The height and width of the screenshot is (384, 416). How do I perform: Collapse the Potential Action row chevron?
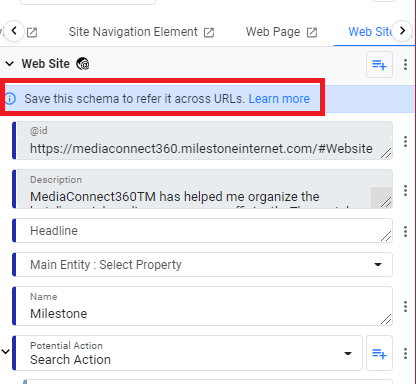(x=5, y=351)
